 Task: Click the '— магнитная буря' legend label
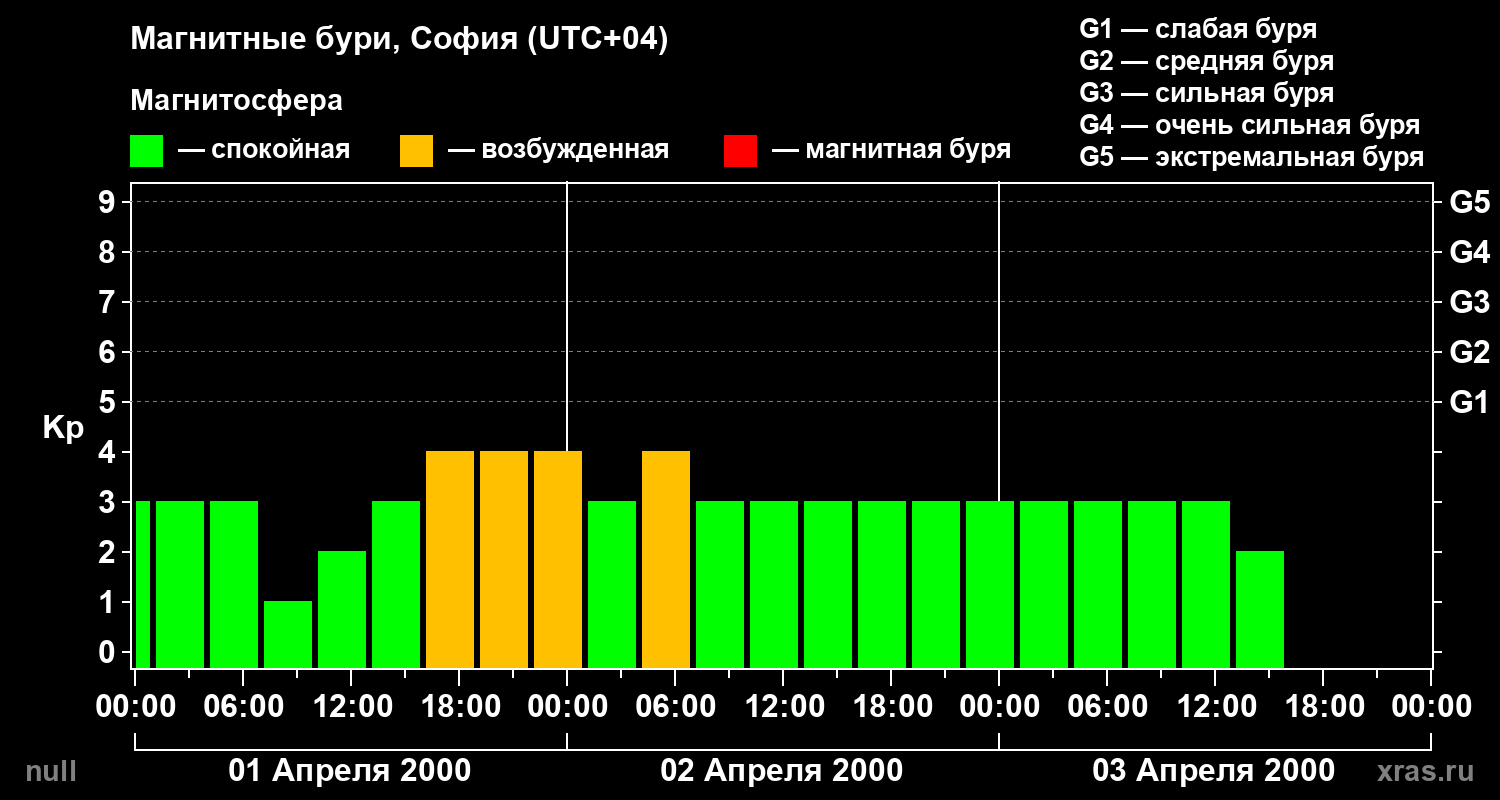coord(891,150)
